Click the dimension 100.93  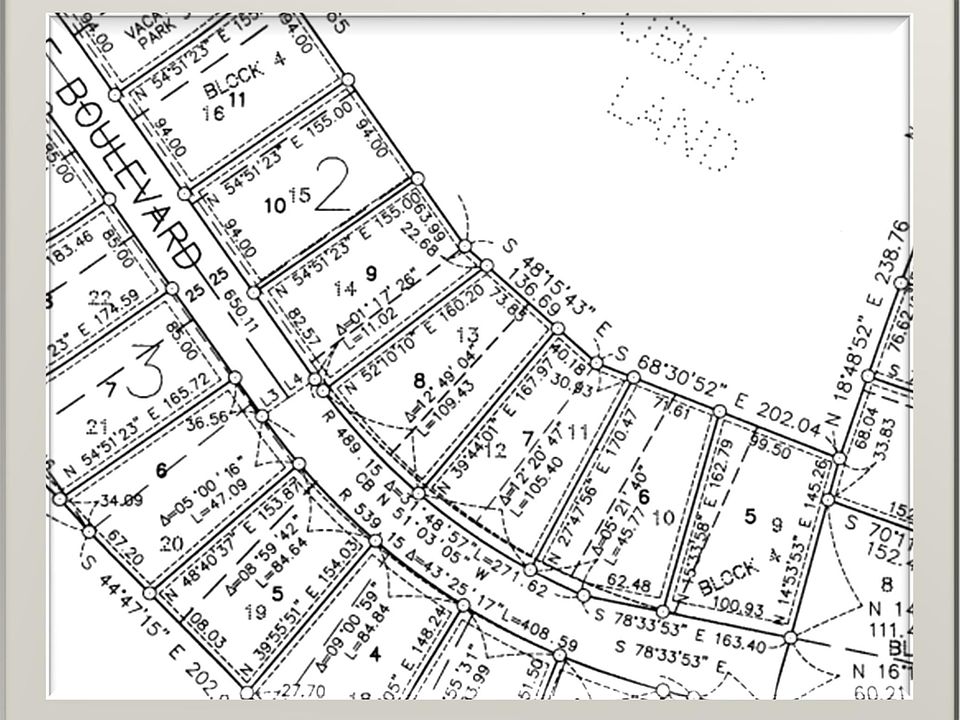(739, 606)
